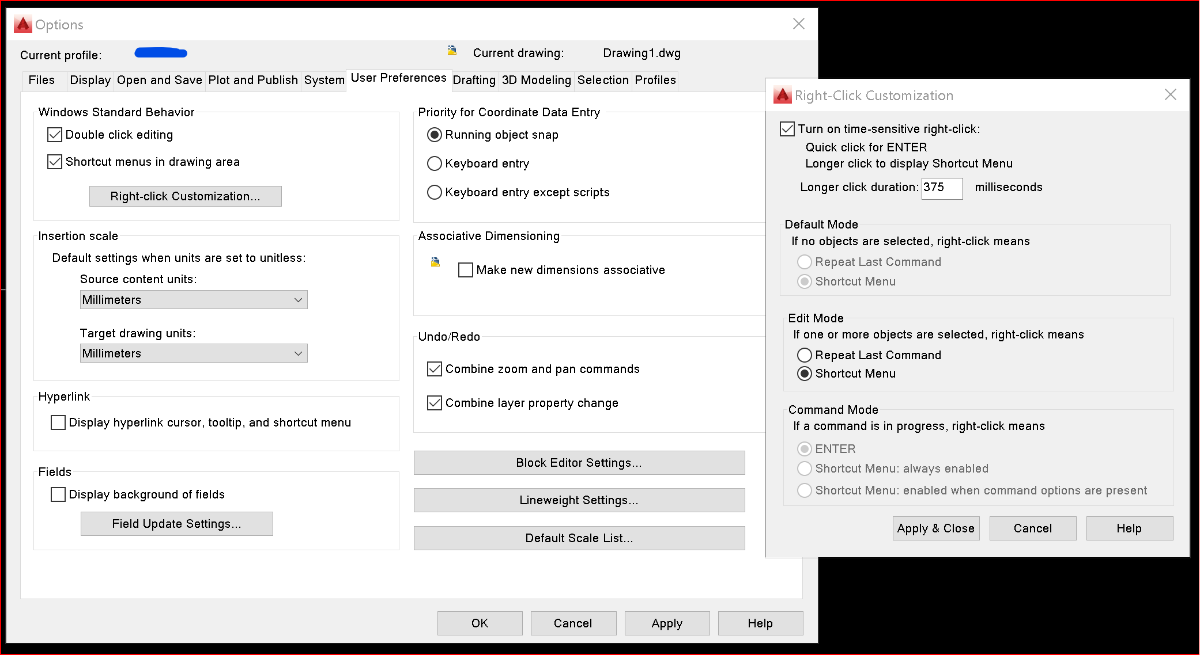Toggle Shortcut menus in drawing area
Image resolution: width=1200 pixels, height=655 pixels.
(x=55, y=162)
